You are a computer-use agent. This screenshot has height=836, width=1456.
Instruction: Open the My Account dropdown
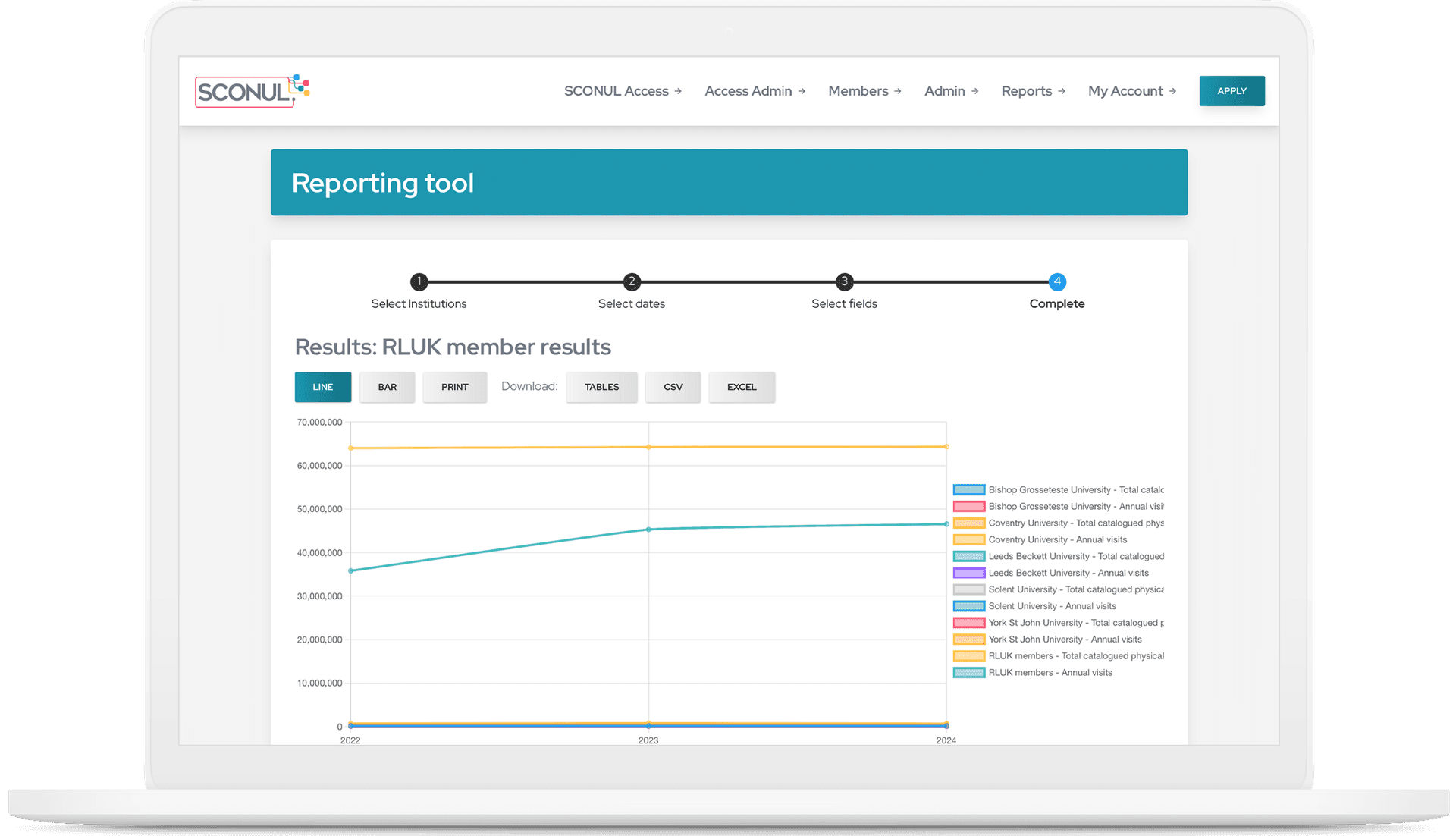[x=1125, y=90]
